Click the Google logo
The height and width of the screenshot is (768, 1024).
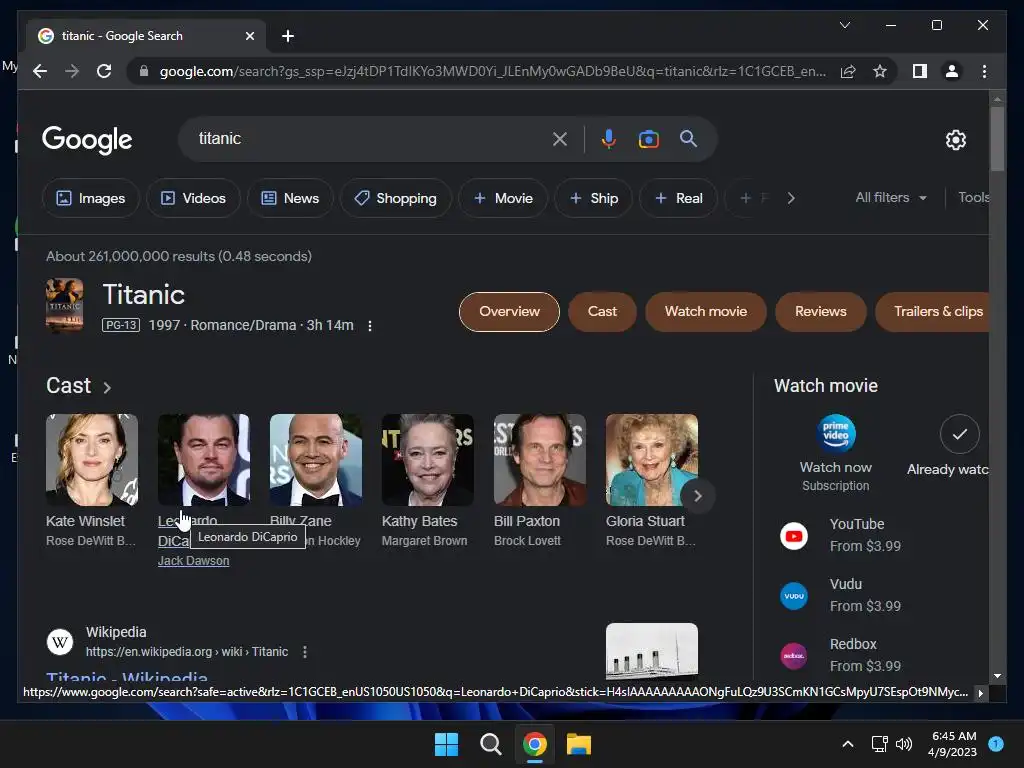tap(87, 140)
